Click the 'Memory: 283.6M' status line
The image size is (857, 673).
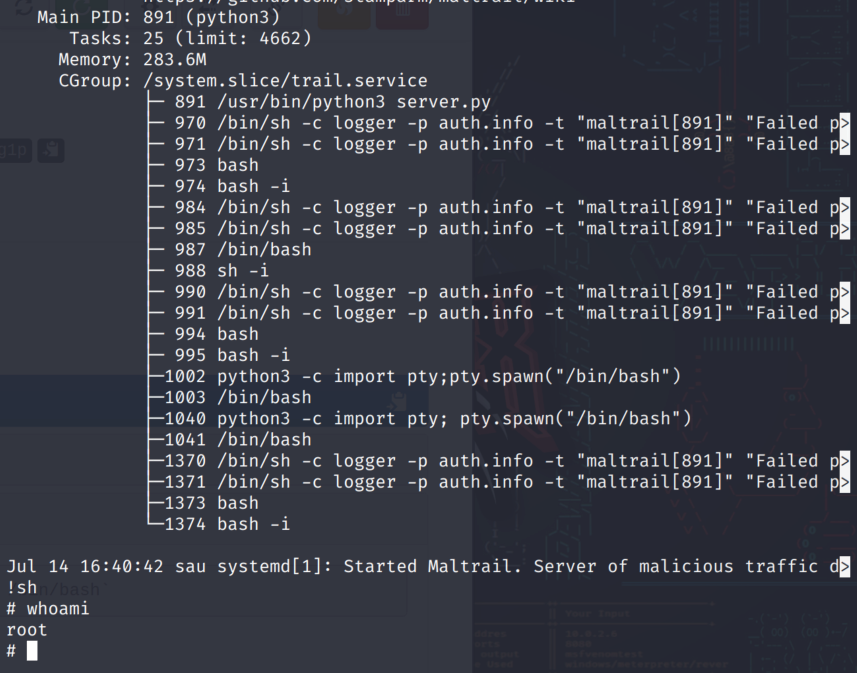click(132, 60)
